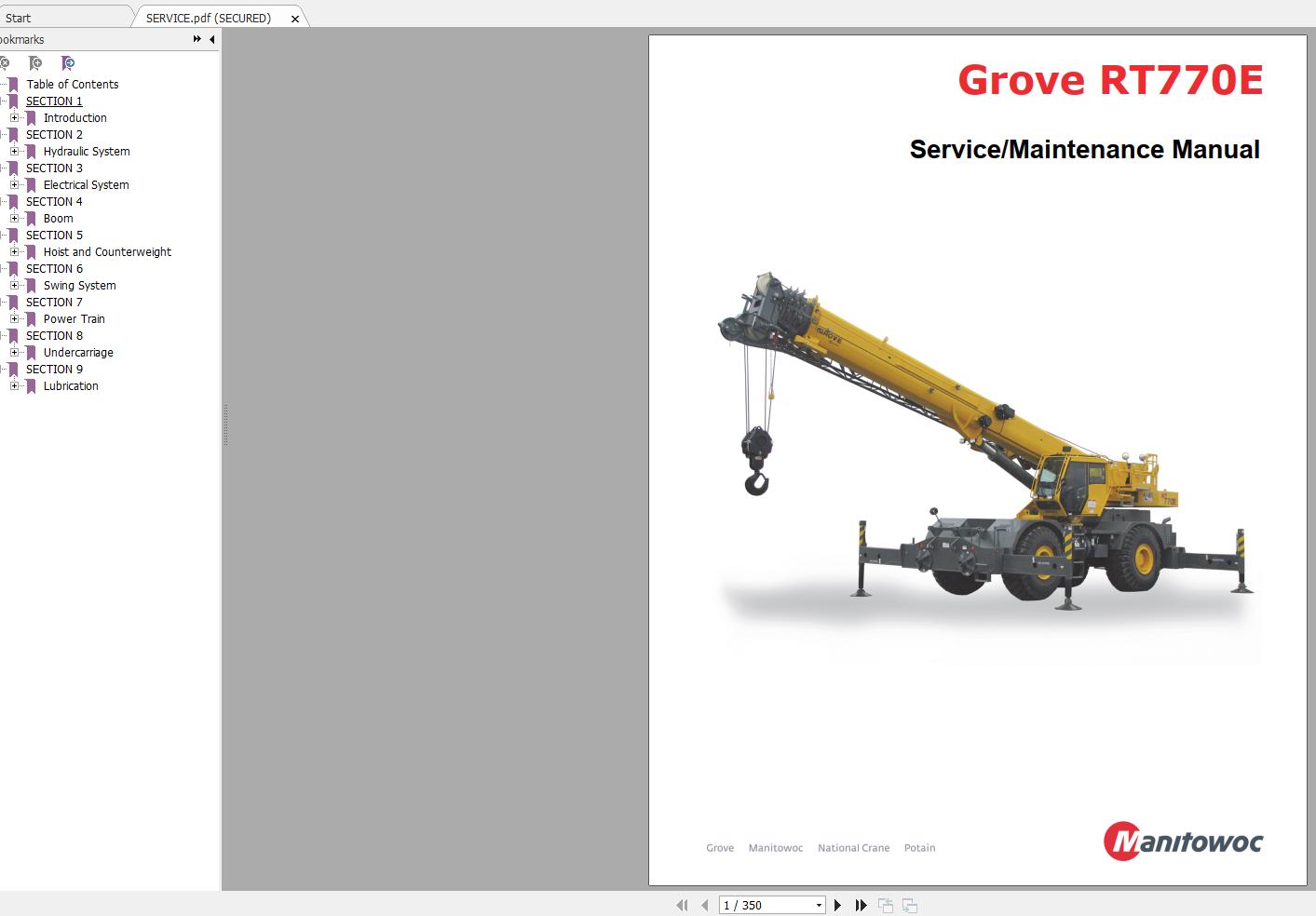This screenshot has height=916, width=1316.
Task: Click the panel splitter handle beside bookmarks
Action: [224, 424]
